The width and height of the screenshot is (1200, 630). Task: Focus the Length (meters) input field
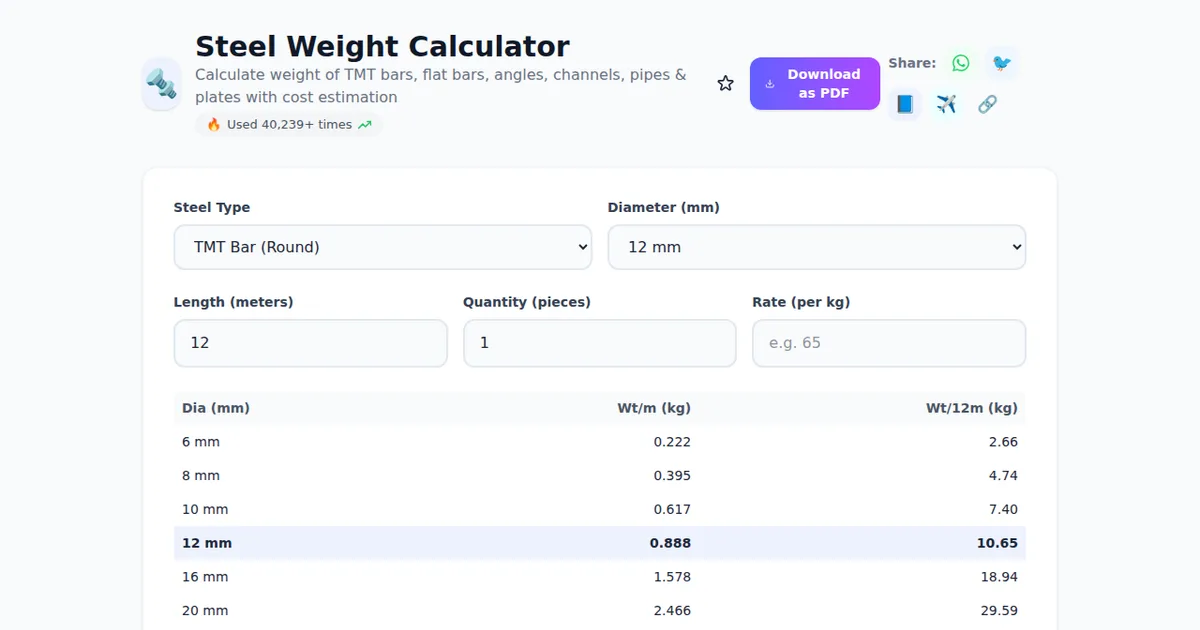coord(310,343)
